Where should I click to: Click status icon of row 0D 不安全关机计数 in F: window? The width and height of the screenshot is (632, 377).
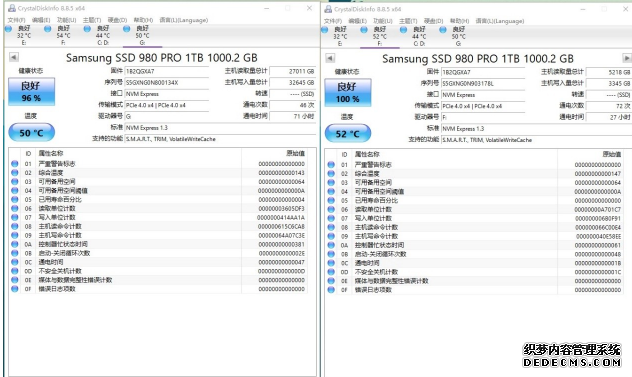click(331, 272)
